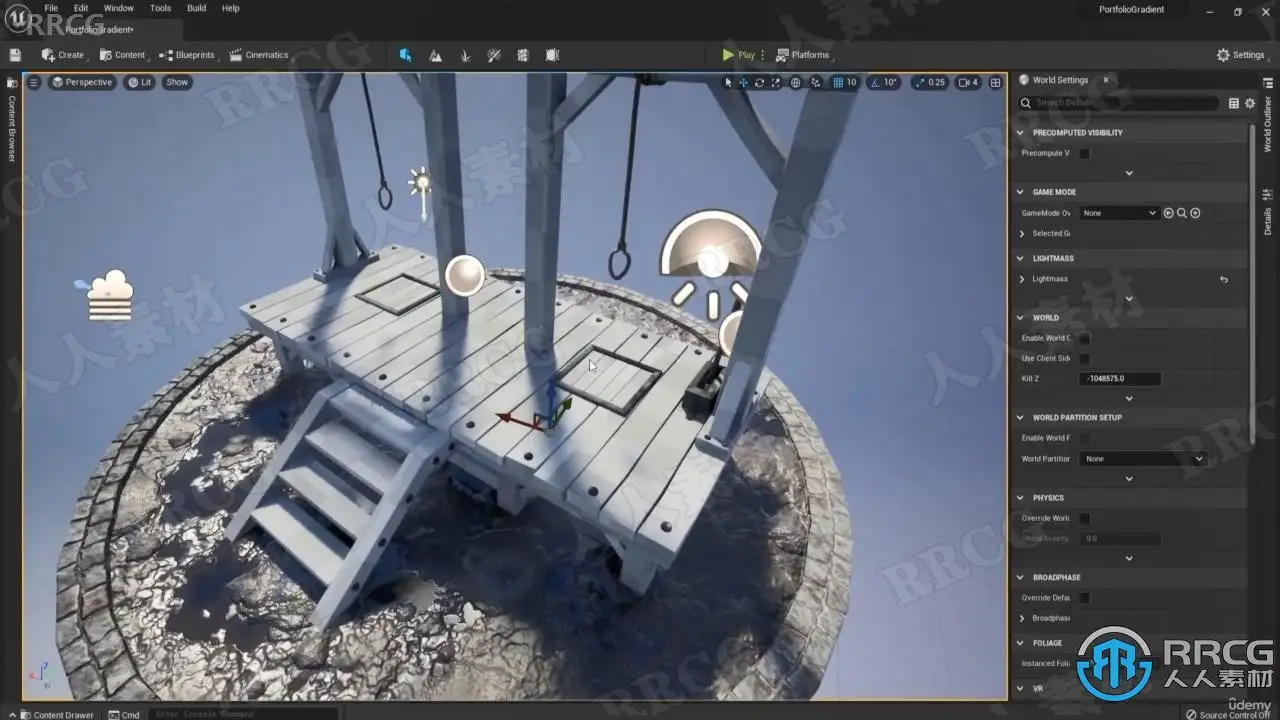The width and height of the screenshot is (1280, 720).
Task: Open the Content Drawer
Action: click(56, 714)
